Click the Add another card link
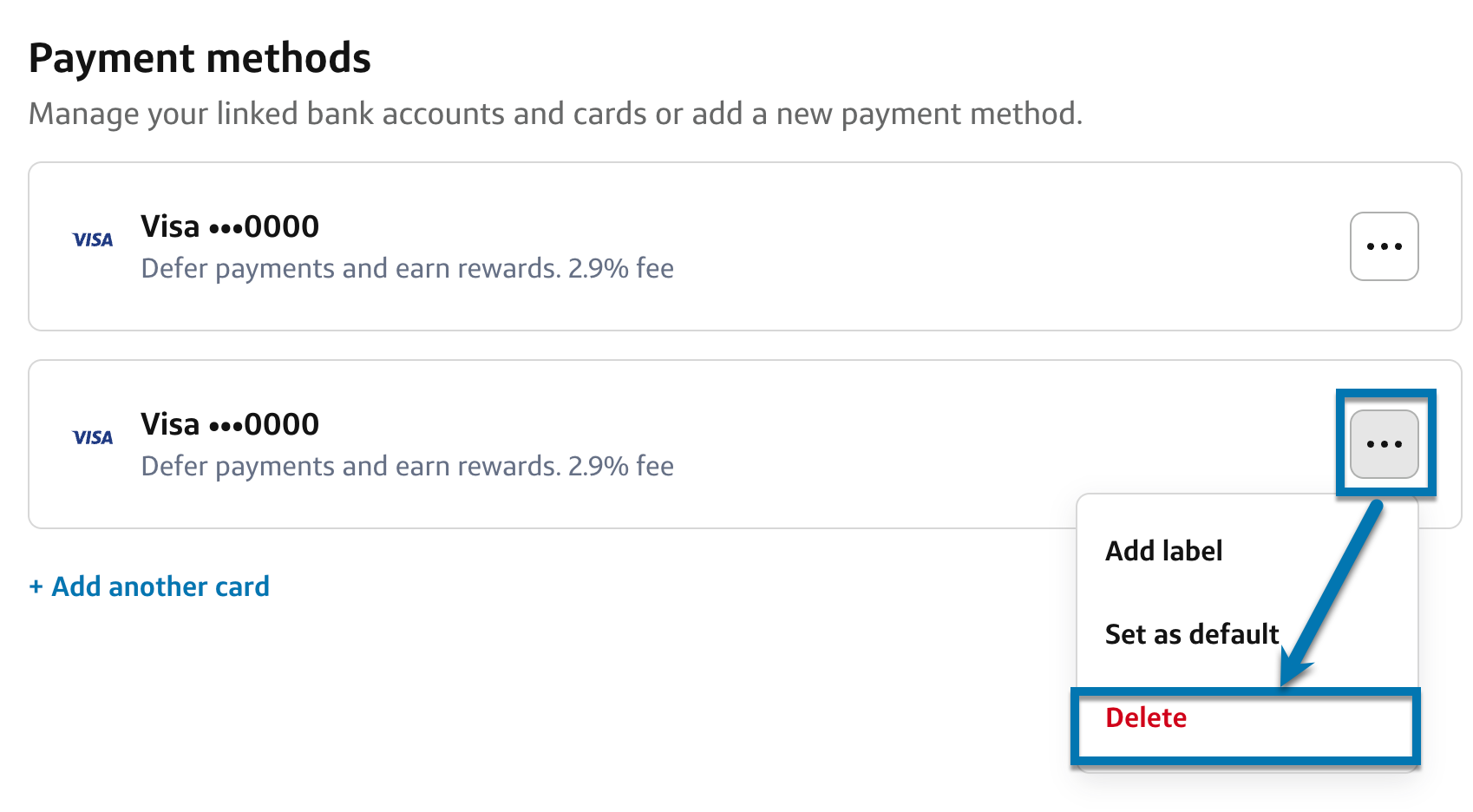This screenshot has width=1473, height=812. coord(160,587)
